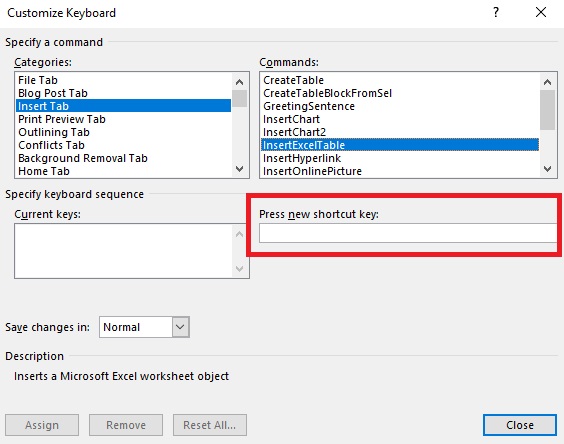Viewport: 564px width, 444px height.
Task: Click Categories list scroll up arrow
Action: [240, 82]
